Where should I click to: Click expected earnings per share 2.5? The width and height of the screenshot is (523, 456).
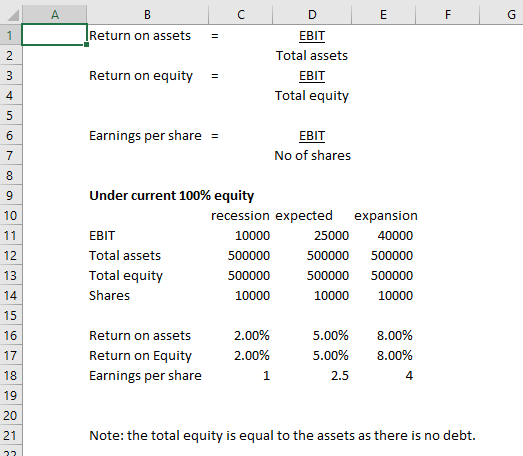[x=340, y=376]
